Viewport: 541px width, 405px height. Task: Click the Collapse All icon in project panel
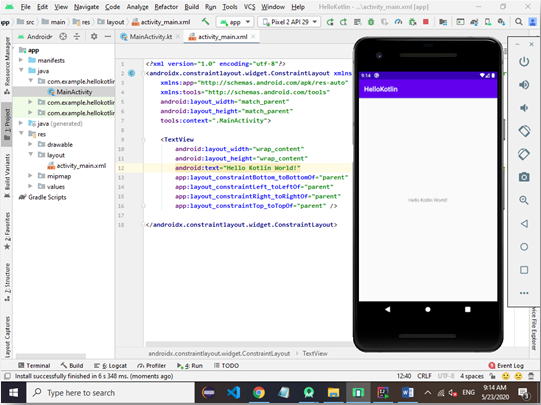[x=77, y=36]
